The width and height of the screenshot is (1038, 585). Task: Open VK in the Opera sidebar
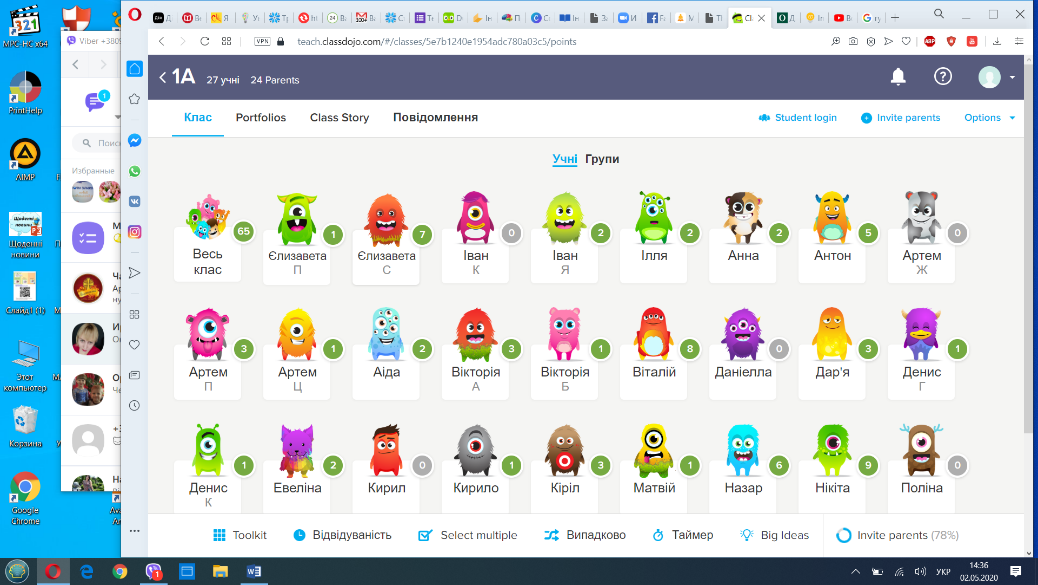134,201
